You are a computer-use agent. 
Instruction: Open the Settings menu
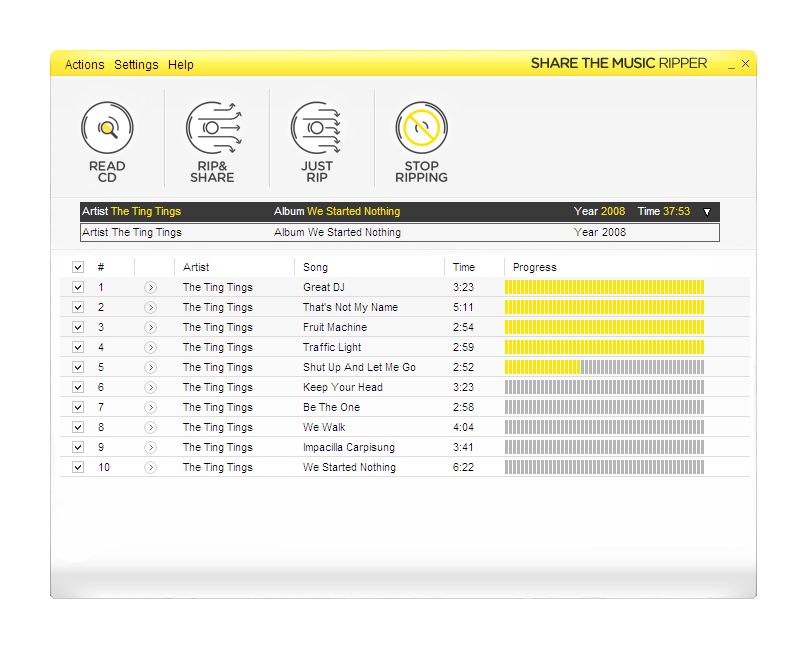tap(136, 65)
